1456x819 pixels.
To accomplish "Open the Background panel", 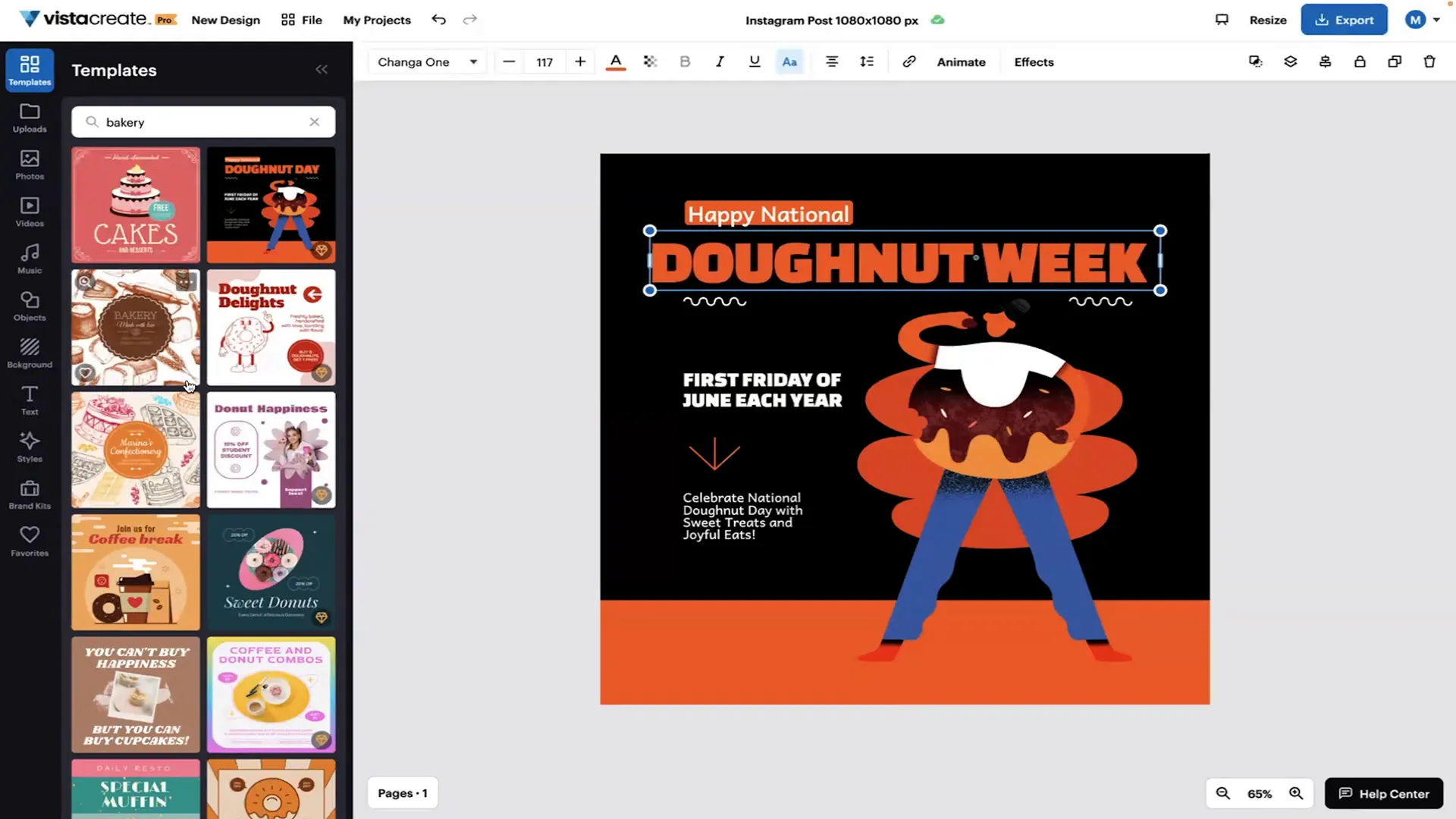I will pyautogui.click(x=30, y=353).
